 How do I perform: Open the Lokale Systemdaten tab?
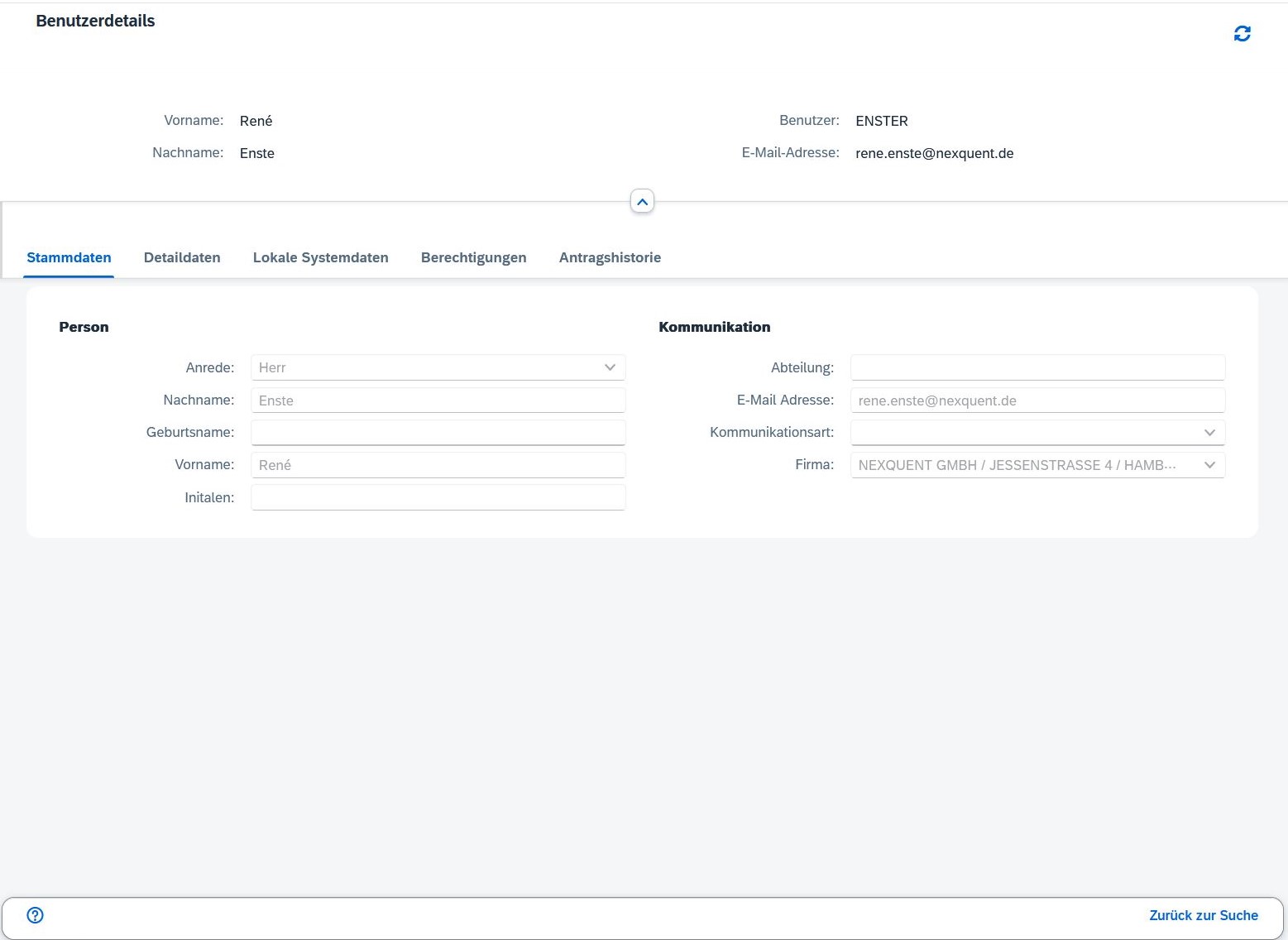click(320, 257)
